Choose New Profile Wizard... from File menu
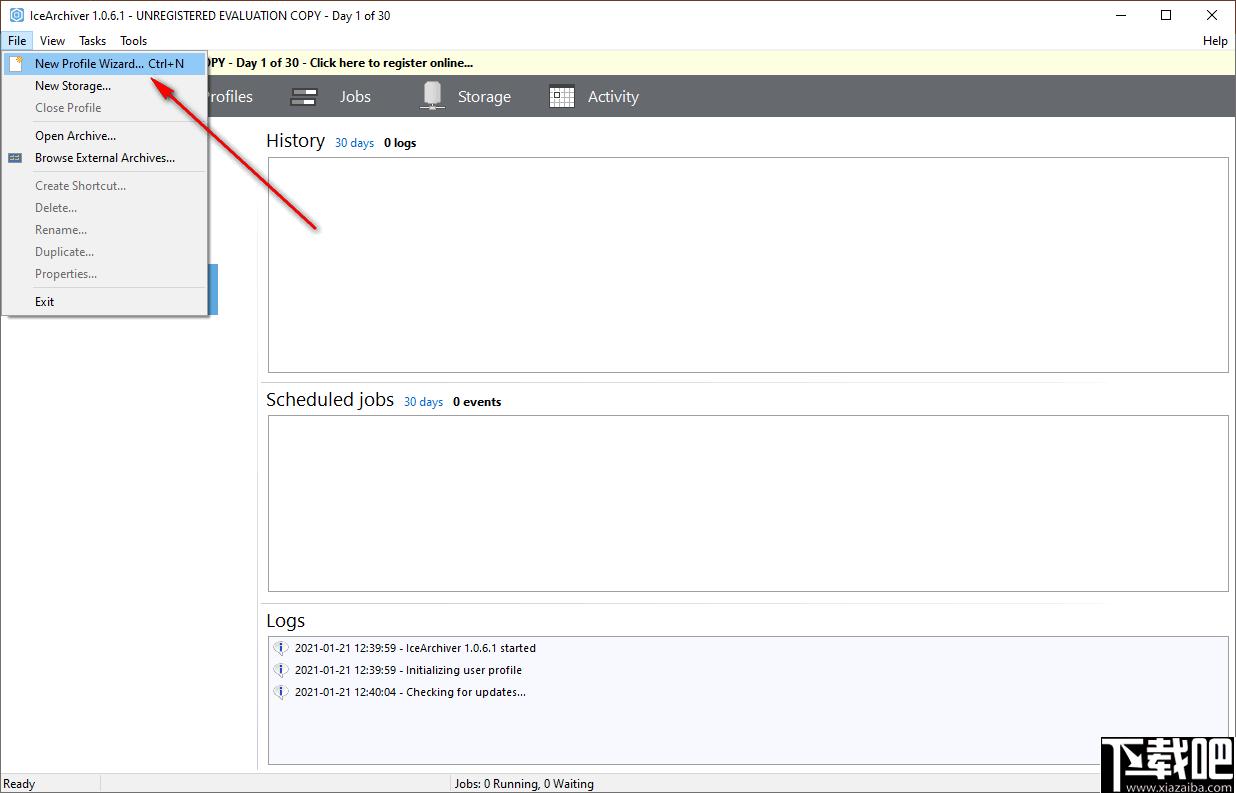 point(105,63)
